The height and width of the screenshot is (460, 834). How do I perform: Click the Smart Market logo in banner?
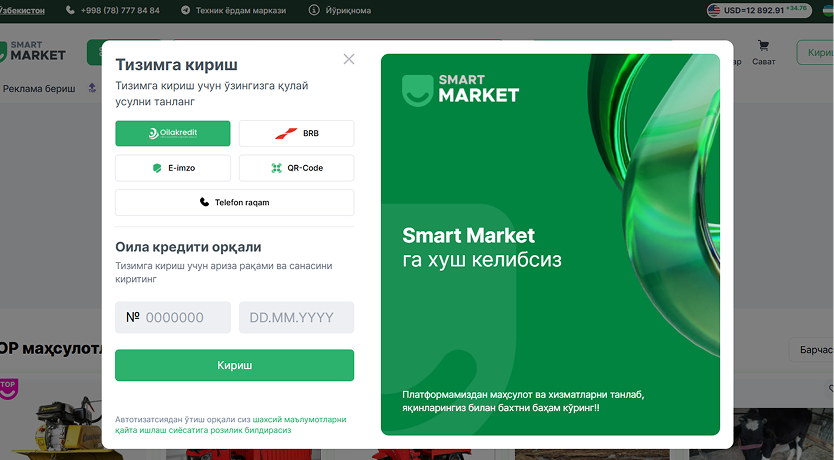[461, 90]
